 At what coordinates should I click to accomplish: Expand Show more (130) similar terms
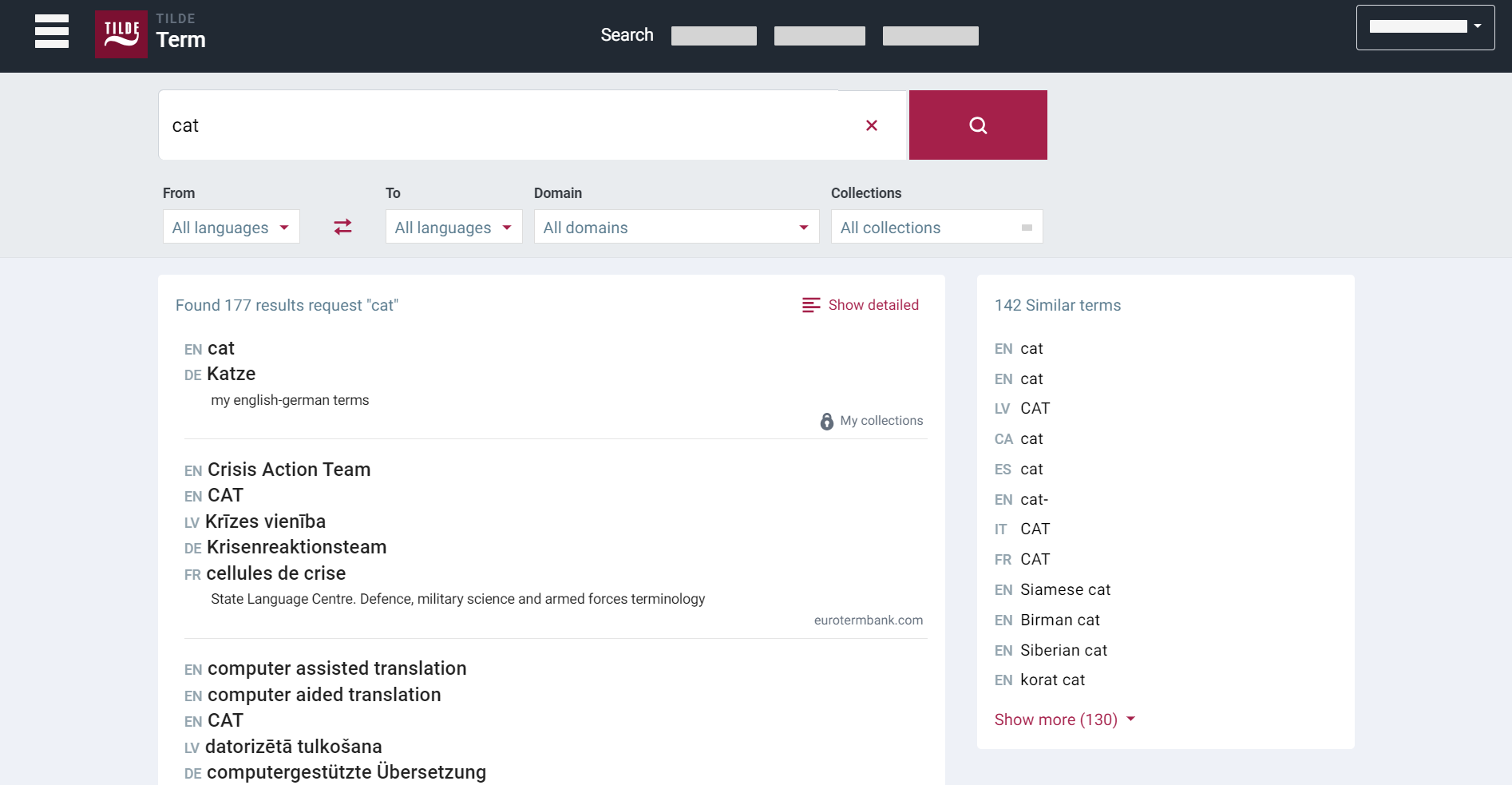pyautogui.click(x=1065, y=720)
